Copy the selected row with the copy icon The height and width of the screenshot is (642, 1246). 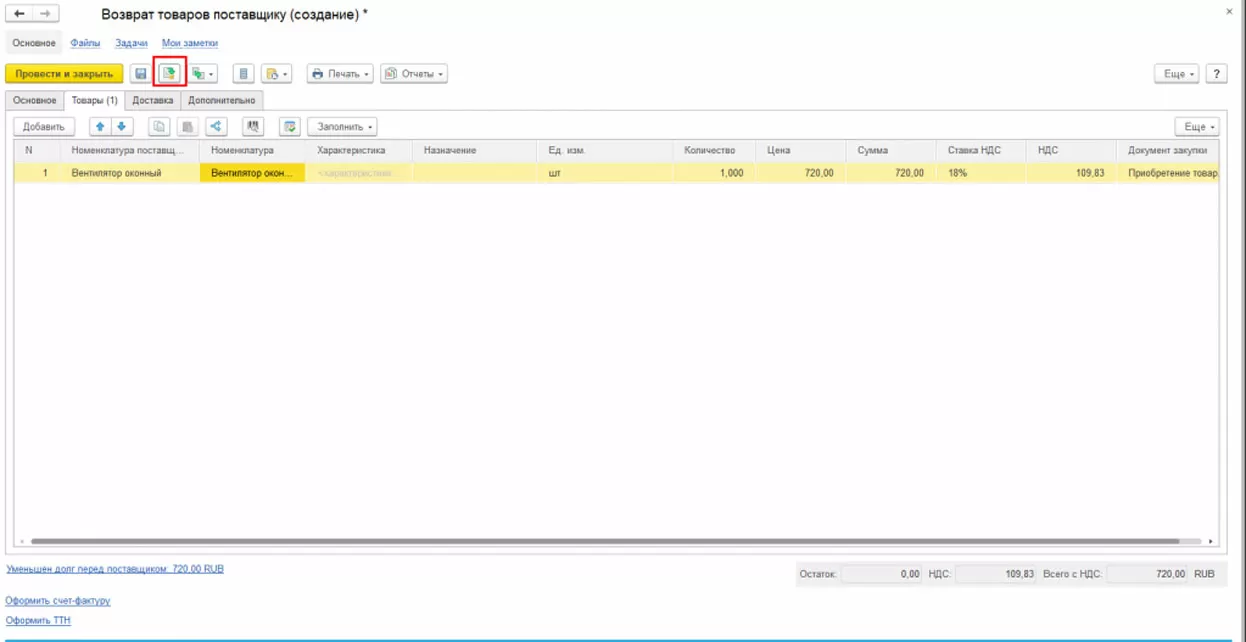159,127
